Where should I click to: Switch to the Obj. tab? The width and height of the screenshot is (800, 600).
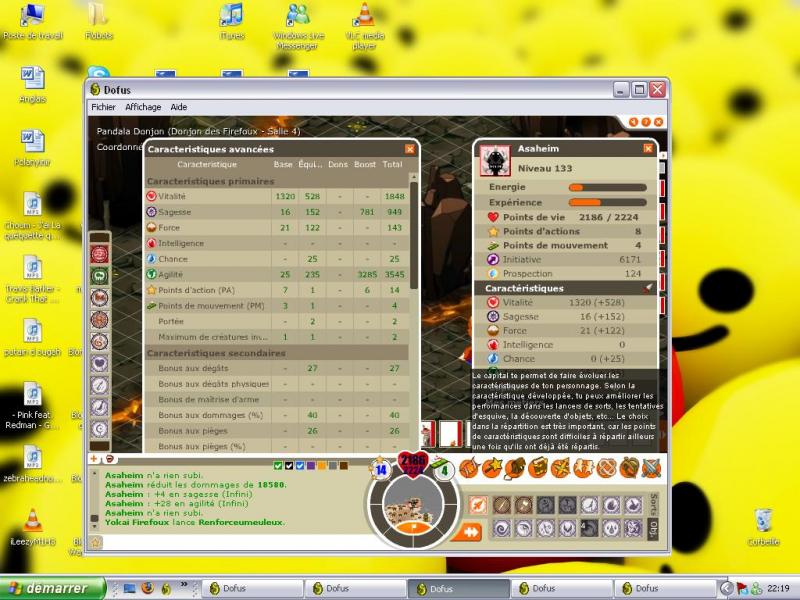[x=653, y=528]
